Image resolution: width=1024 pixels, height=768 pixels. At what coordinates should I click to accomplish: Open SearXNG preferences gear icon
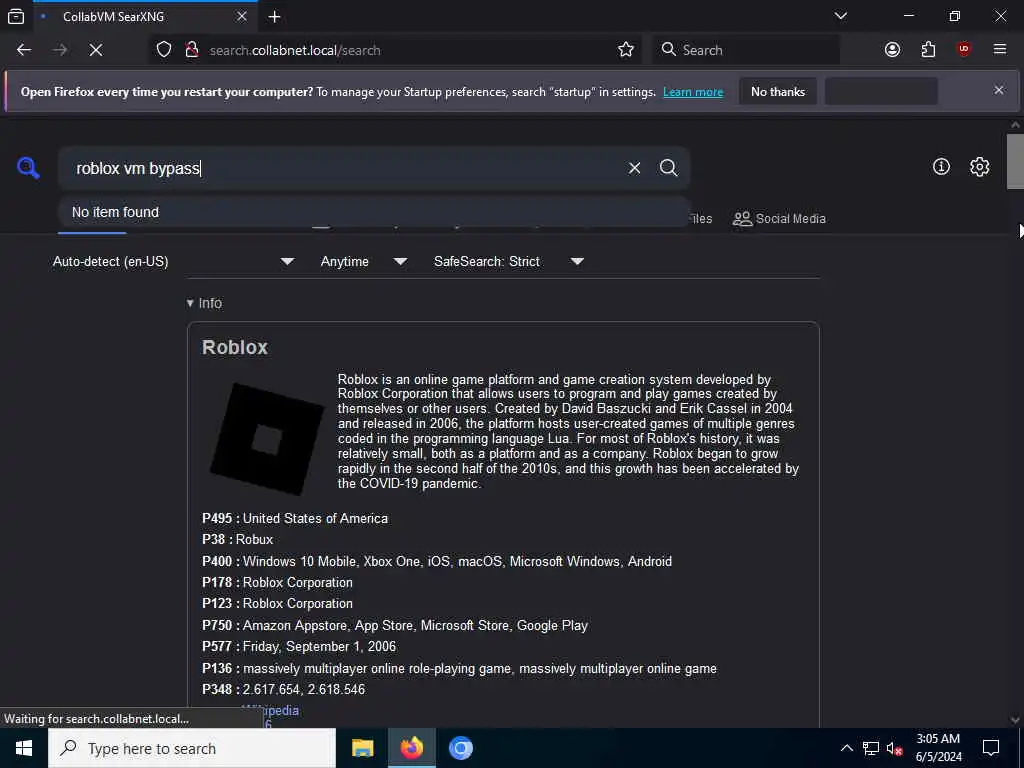pyautogui.click(x=979, y=167)
